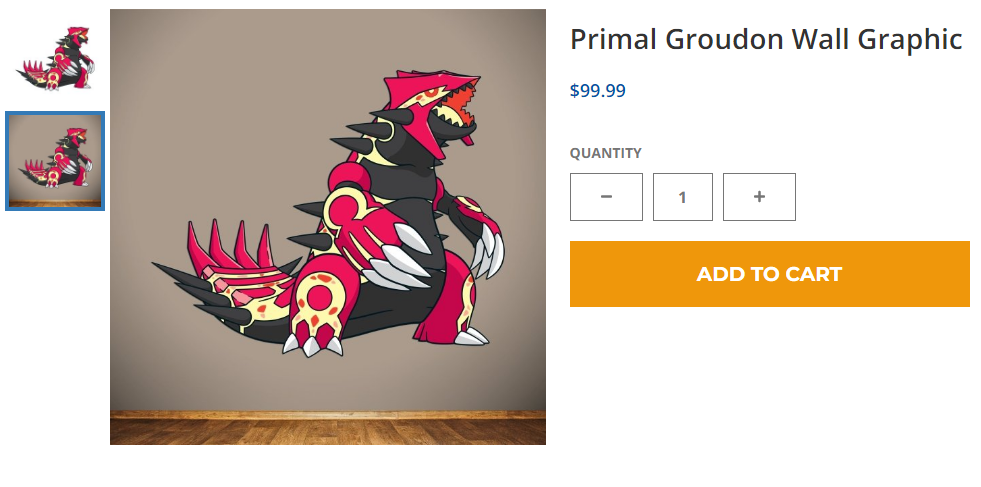Click the wooden floor in preview image
The image size is (981, 487).
pos(328,431)
